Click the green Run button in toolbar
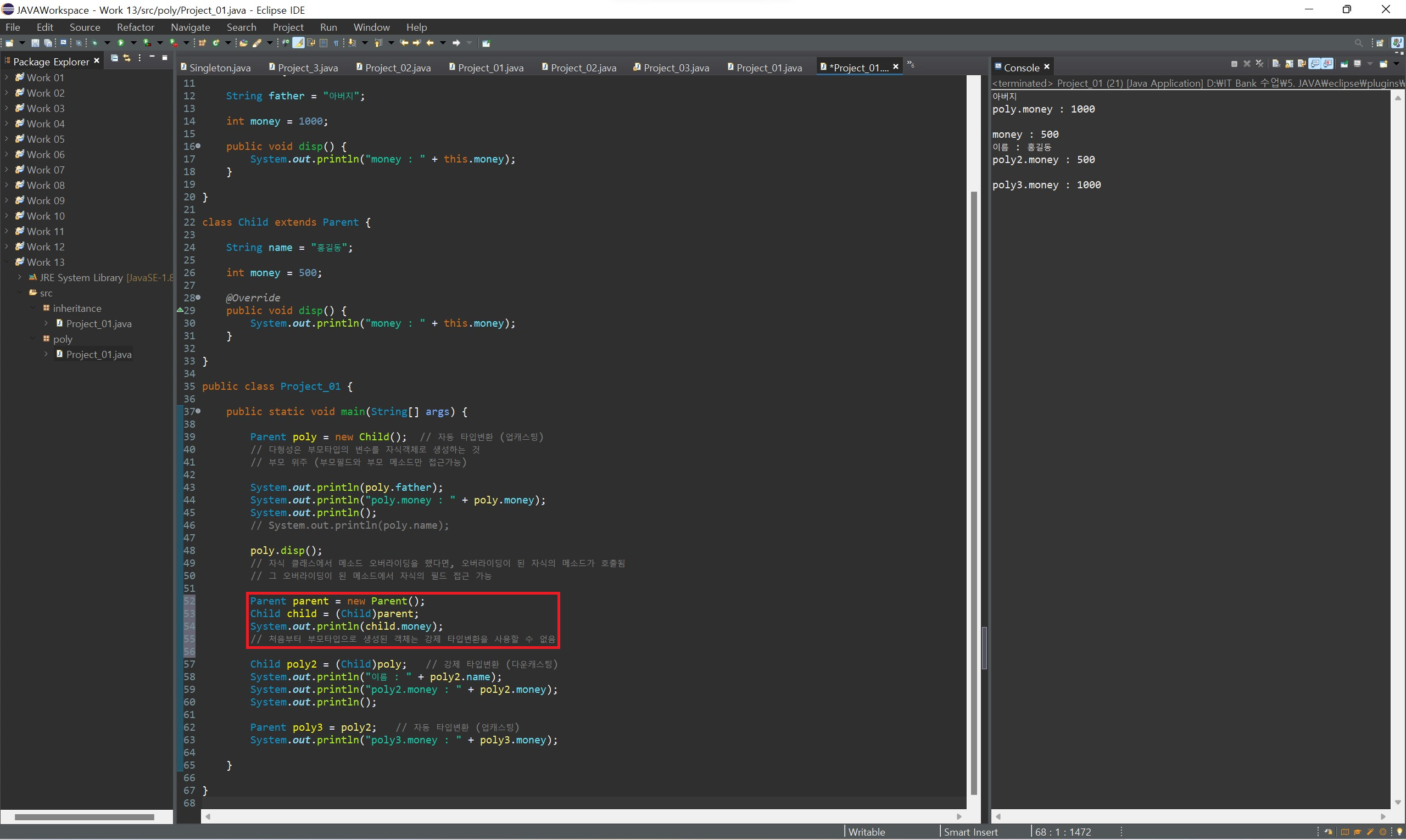The height and width of the screenshot is (840, 1406). (121, 43)
